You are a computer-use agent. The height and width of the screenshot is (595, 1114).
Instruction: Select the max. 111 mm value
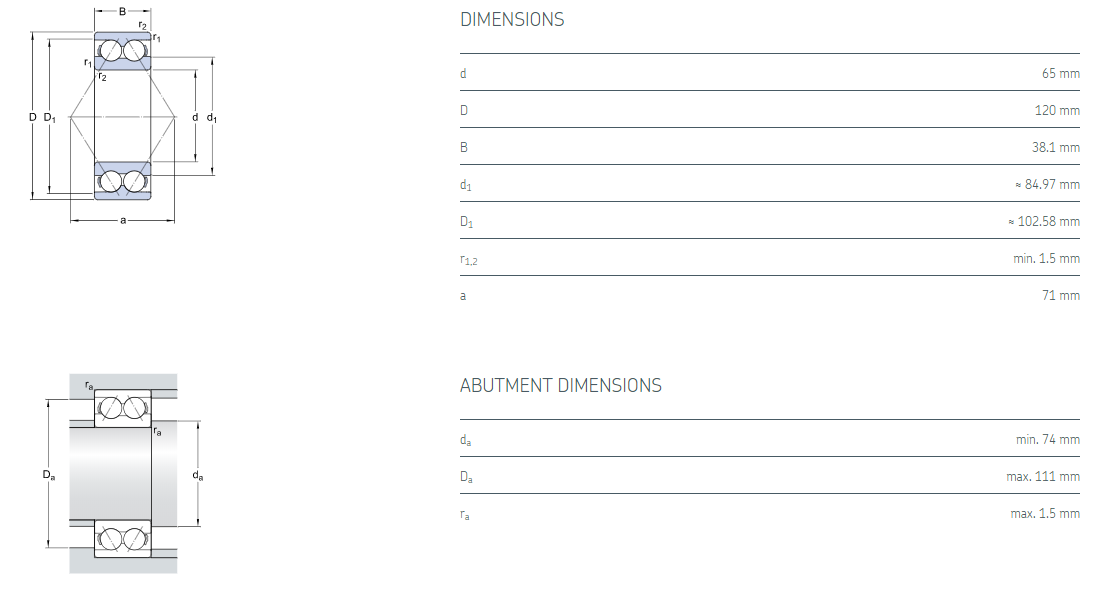(x=1043, y=476)
